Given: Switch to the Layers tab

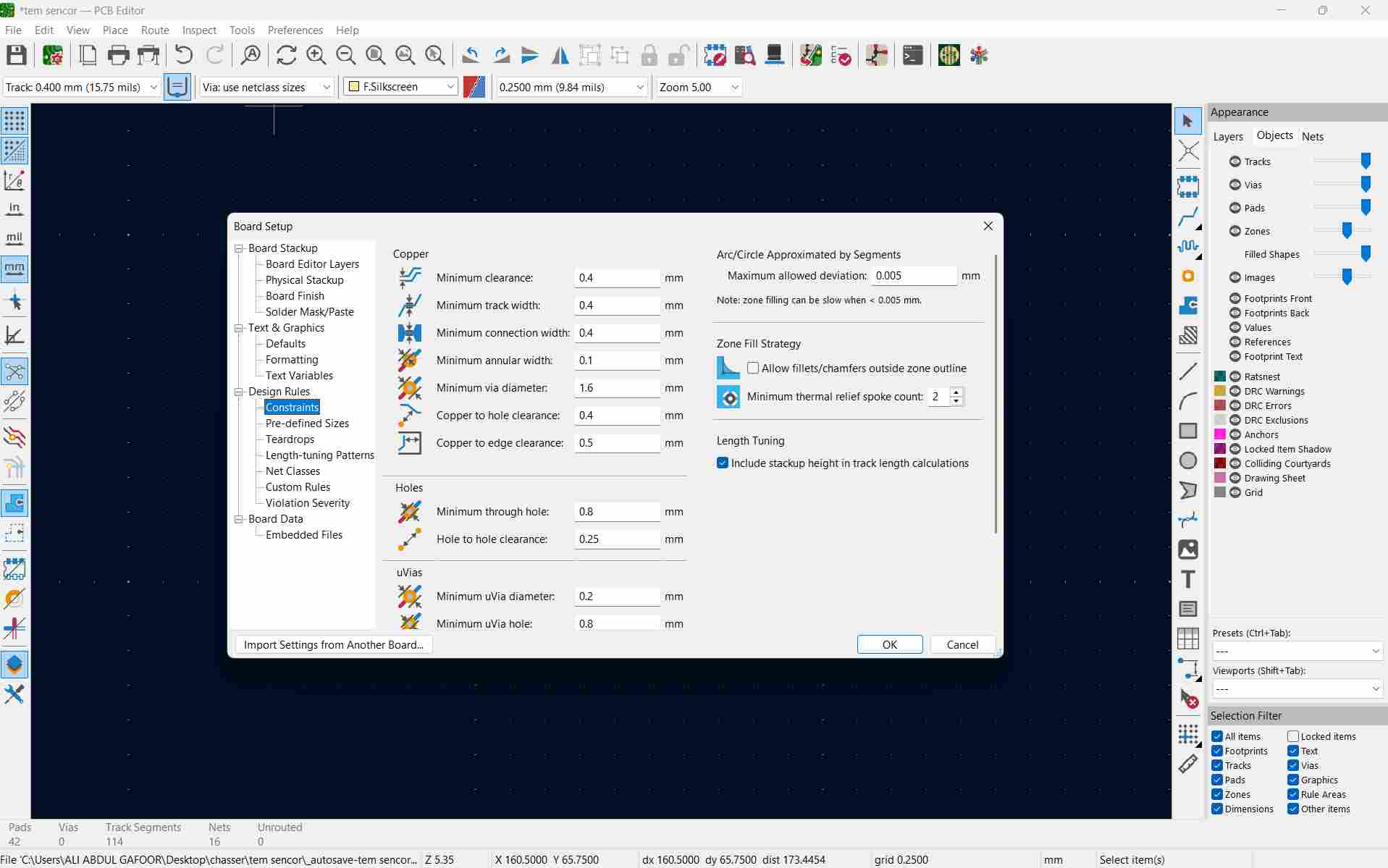Looking at the screenshot, I should click(1228, 136).
